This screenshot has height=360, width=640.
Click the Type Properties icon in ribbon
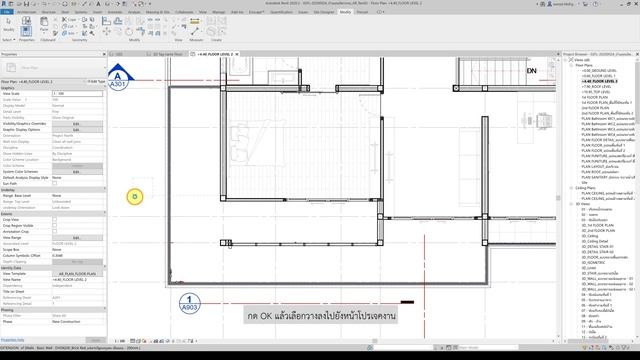27,20
